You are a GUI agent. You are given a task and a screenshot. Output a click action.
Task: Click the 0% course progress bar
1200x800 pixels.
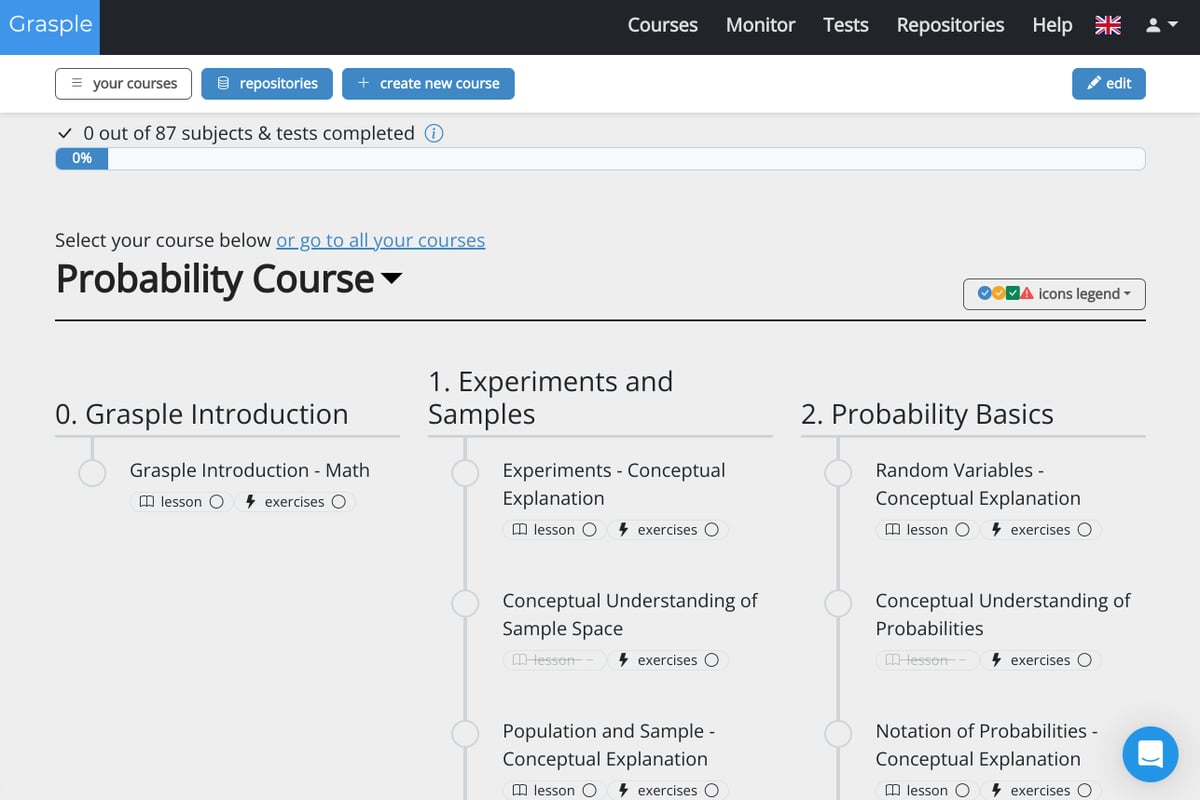click(600, 158)
